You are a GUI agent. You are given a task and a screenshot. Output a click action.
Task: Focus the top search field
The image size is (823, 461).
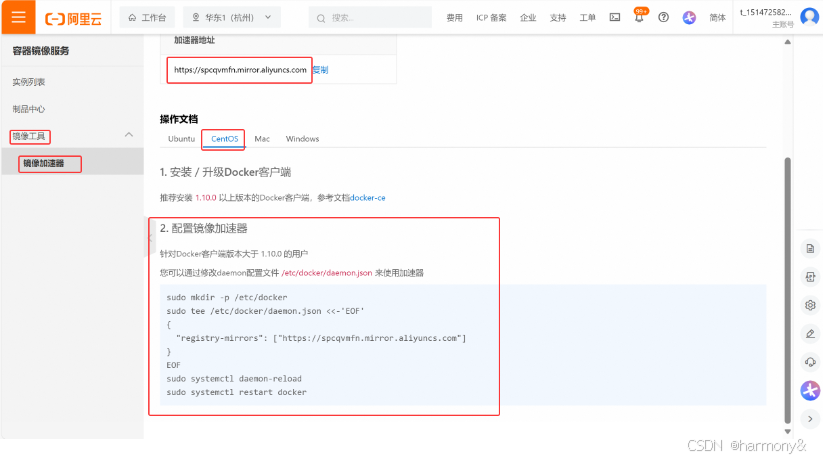click(370, 17)
